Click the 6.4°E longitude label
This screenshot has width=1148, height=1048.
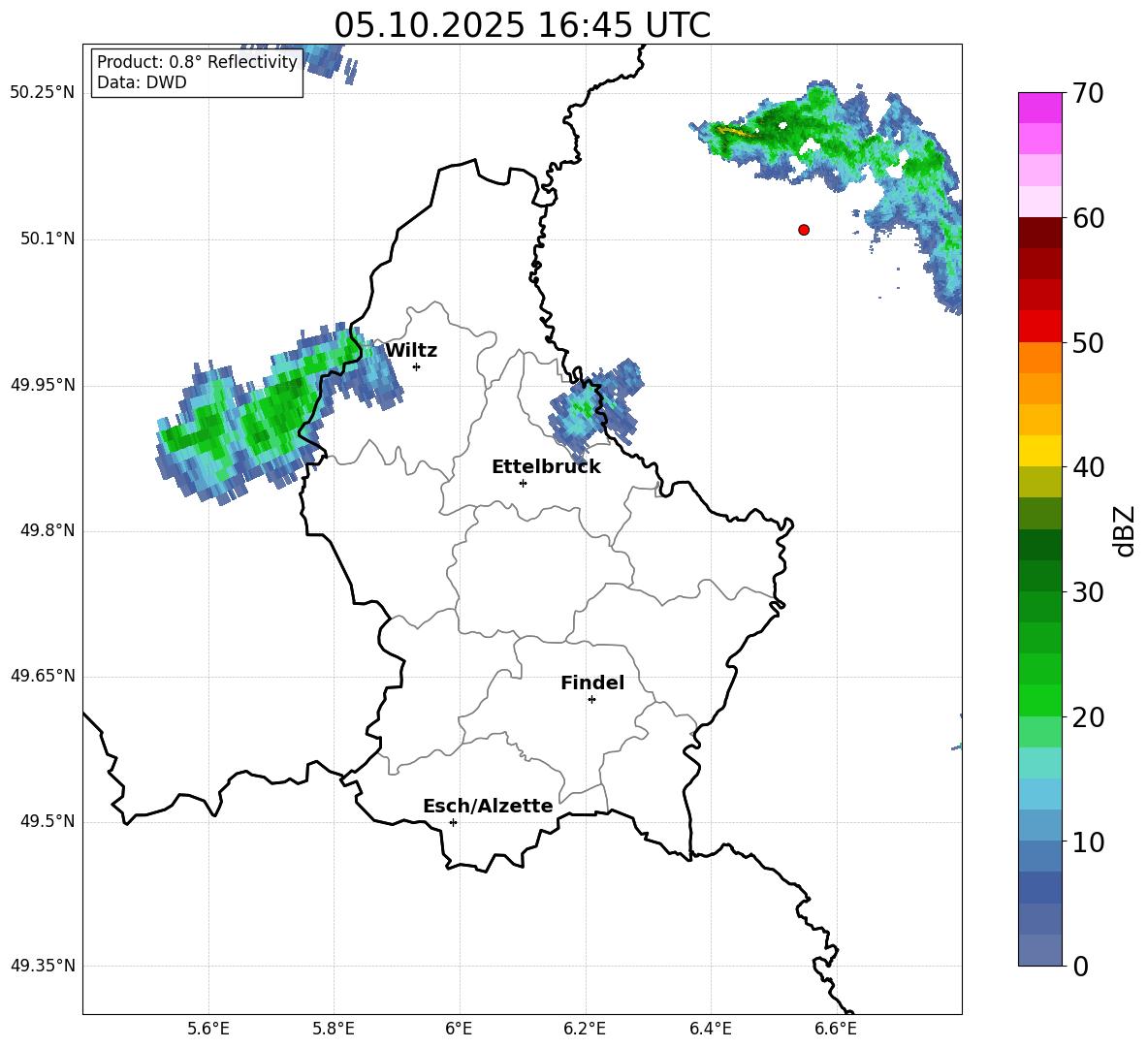coord(710,1030)
